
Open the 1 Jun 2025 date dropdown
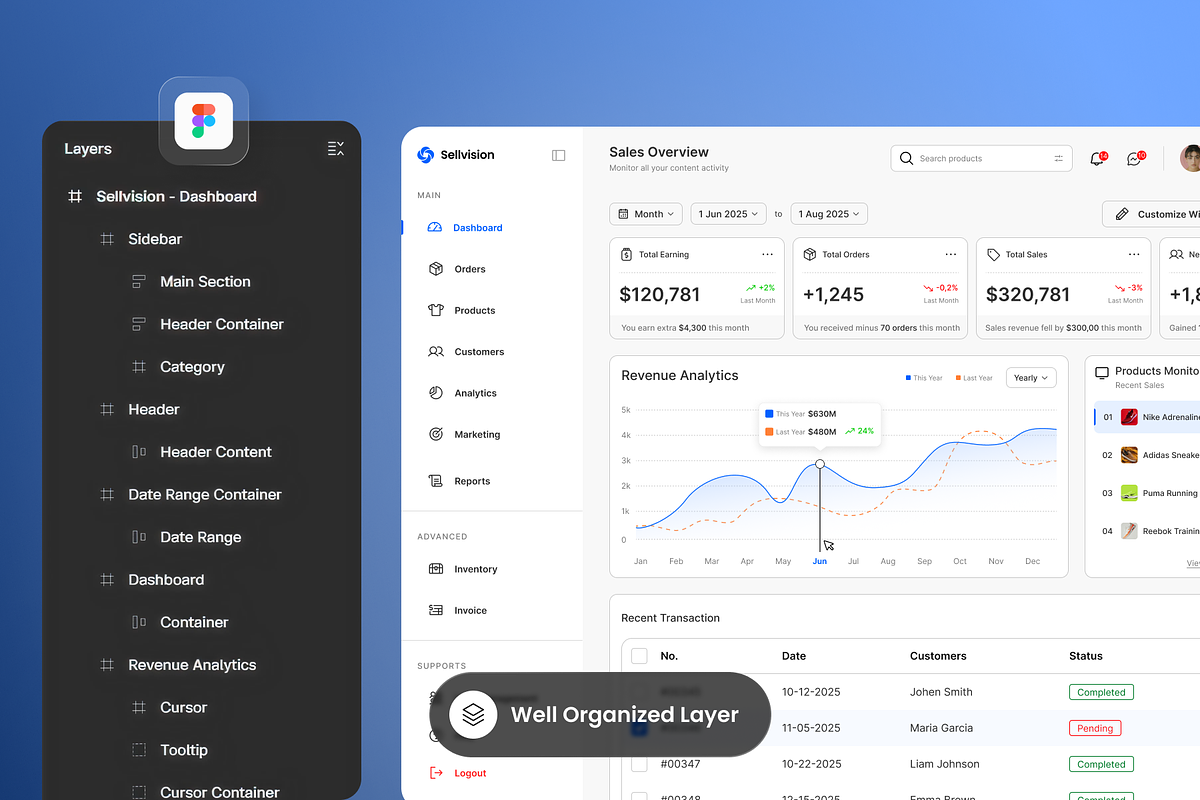[728, 214]
